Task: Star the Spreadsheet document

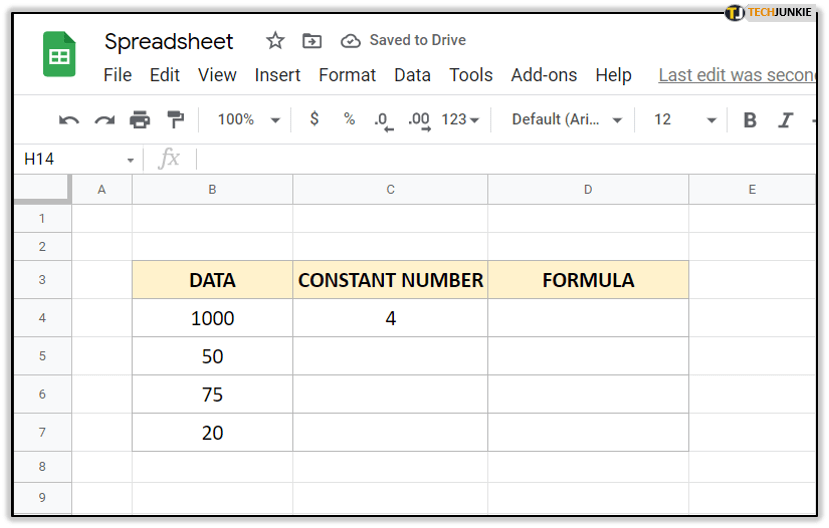Action: point(275,41)
